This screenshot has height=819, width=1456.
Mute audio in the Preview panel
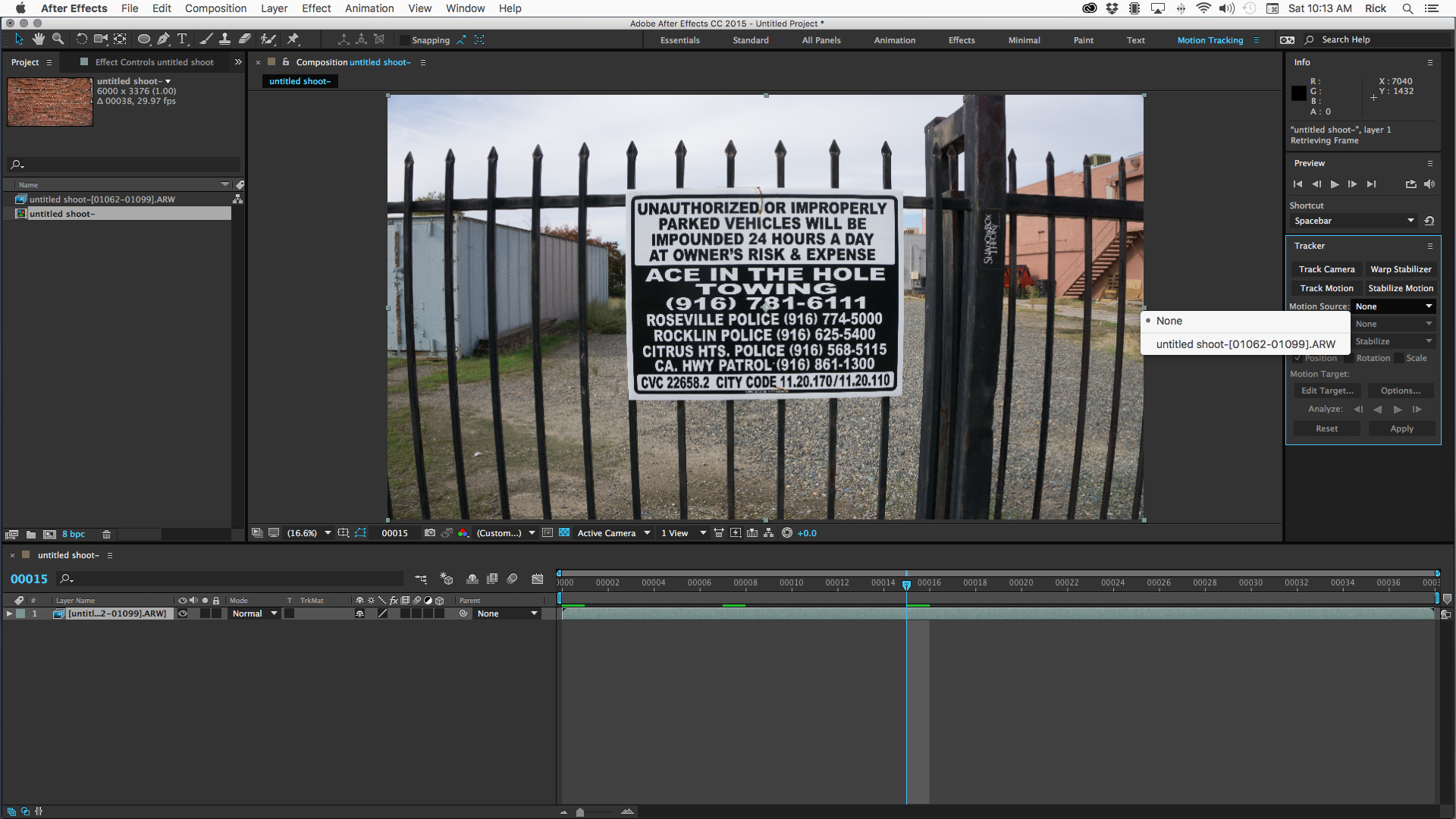click(1429, 184)
